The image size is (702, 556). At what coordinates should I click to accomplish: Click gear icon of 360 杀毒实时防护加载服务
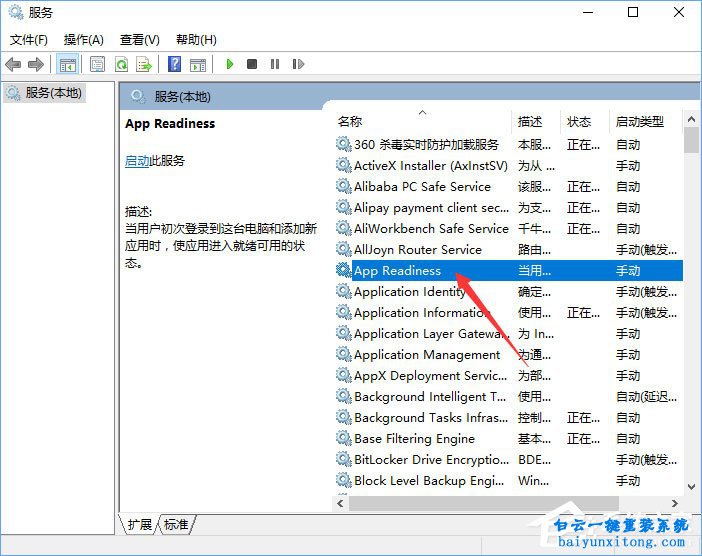(343, 144)
